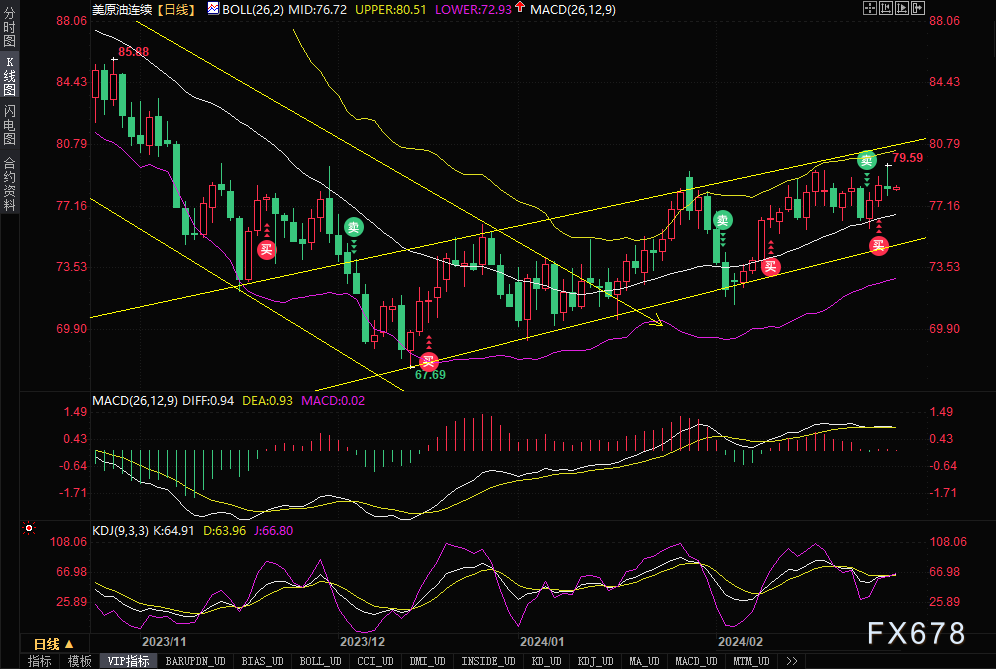This screenshot has height=669, width=996.
Task: Select the CCI_UD indicator tab
Action: [x=375, y=661]
